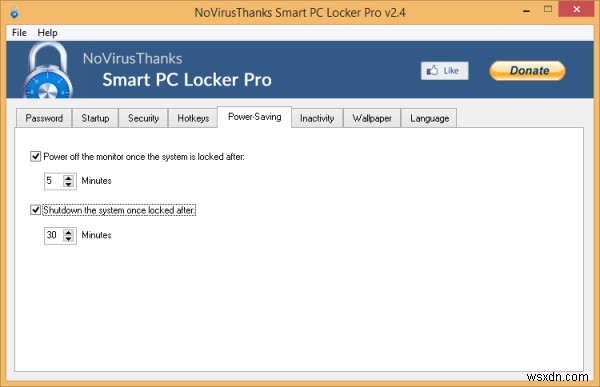Increase shutdown minutes with up arrow
The image size is (600, 387).
click(68, 232)
